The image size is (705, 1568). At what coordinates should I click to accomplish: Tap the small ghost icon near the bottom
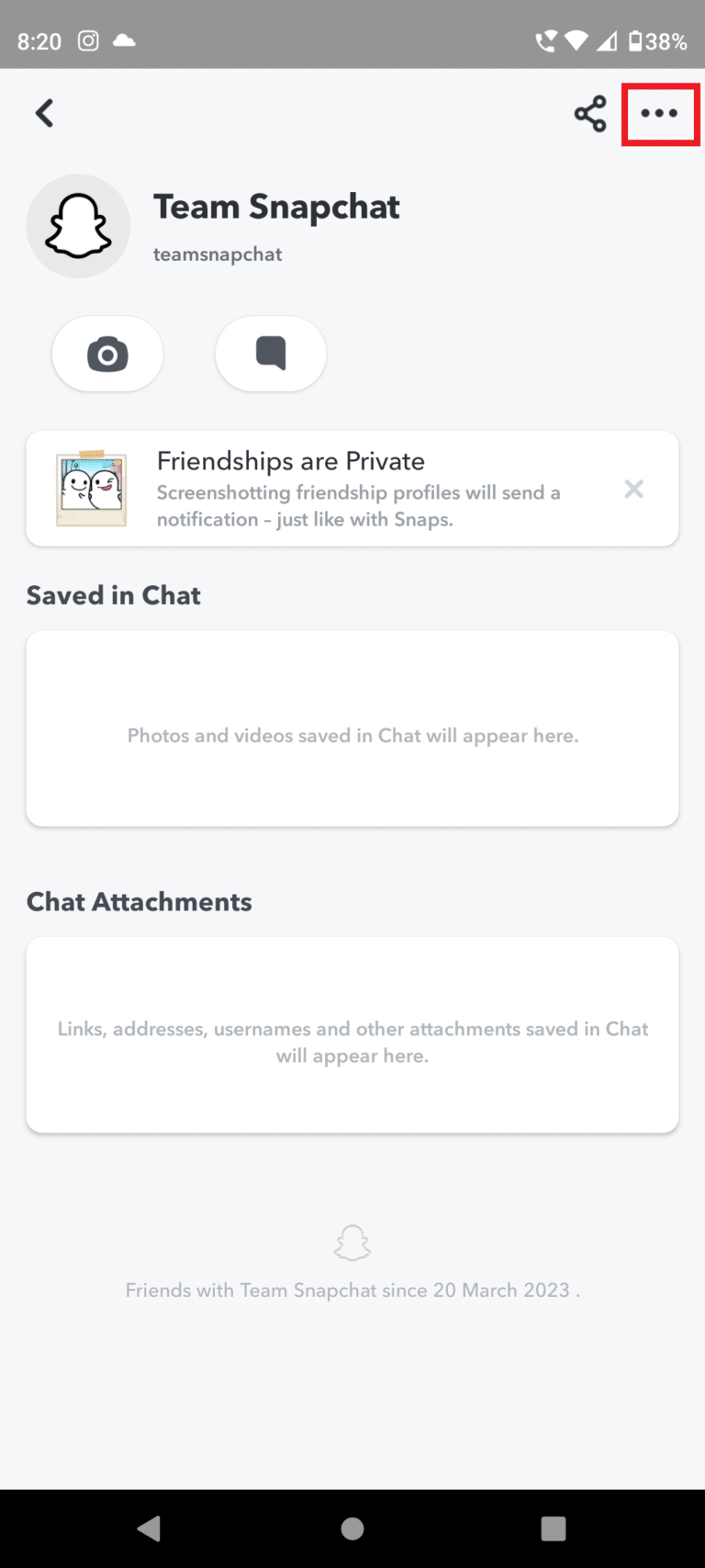click(x=352, y=1243)
